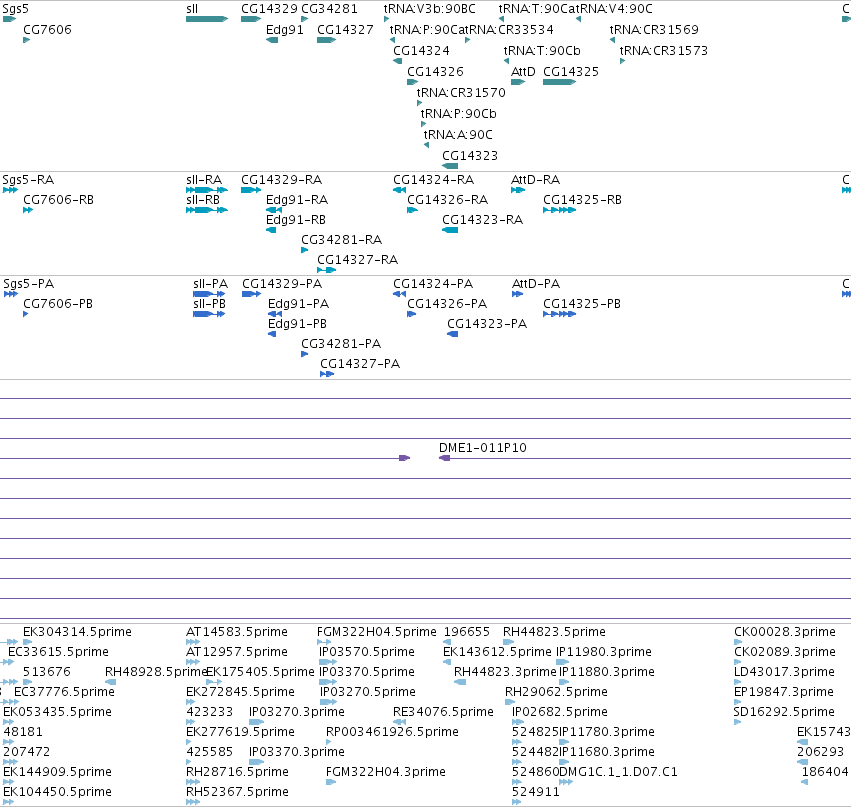Select the CG34281-RA transcript label
Viewport: 851px width, 807px height.
342,240
